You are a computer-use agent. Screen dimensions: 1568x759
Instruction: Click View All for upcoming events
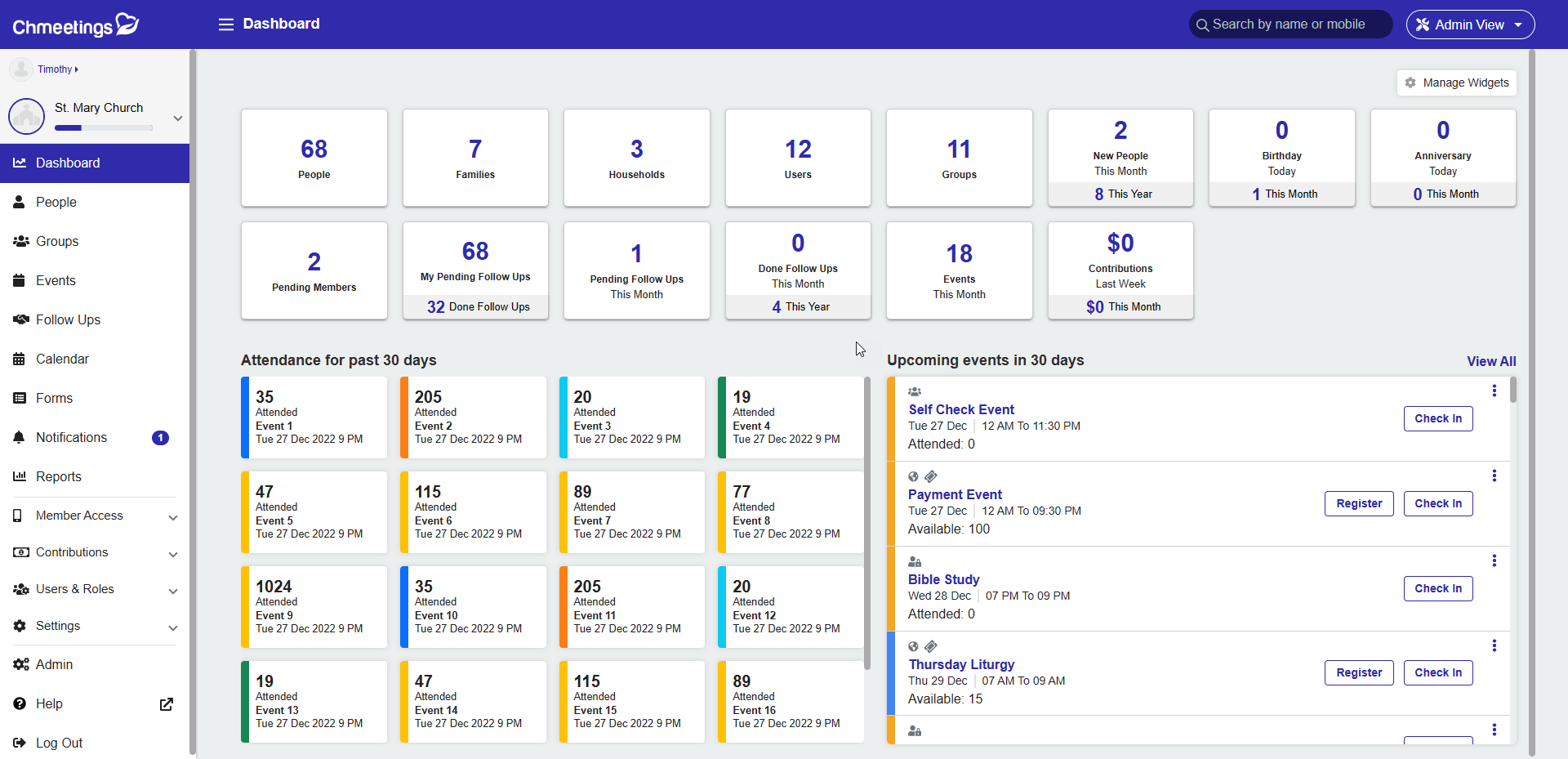1491,361
